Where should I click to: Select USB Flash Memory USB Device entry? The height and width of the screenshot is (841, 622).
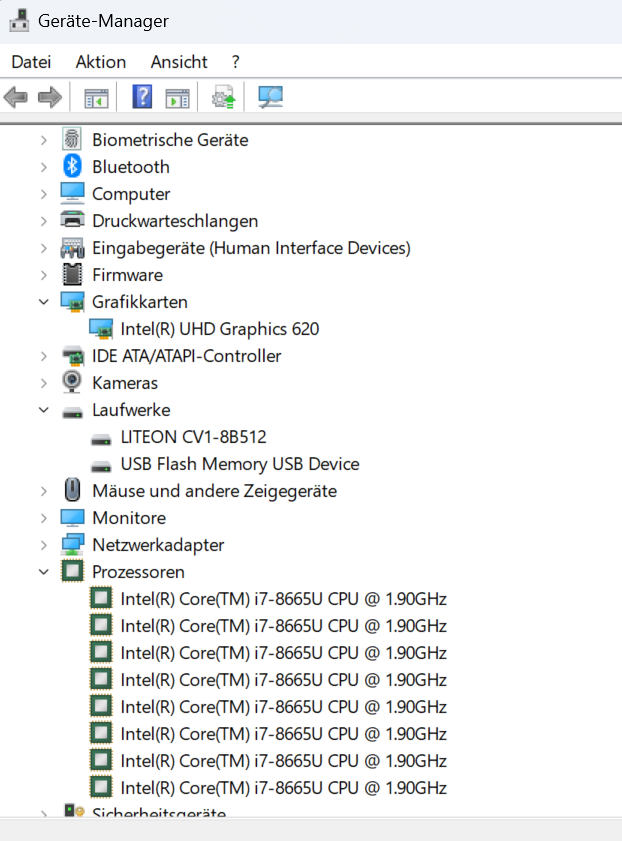pyautogui.click(x=240, y=464)
